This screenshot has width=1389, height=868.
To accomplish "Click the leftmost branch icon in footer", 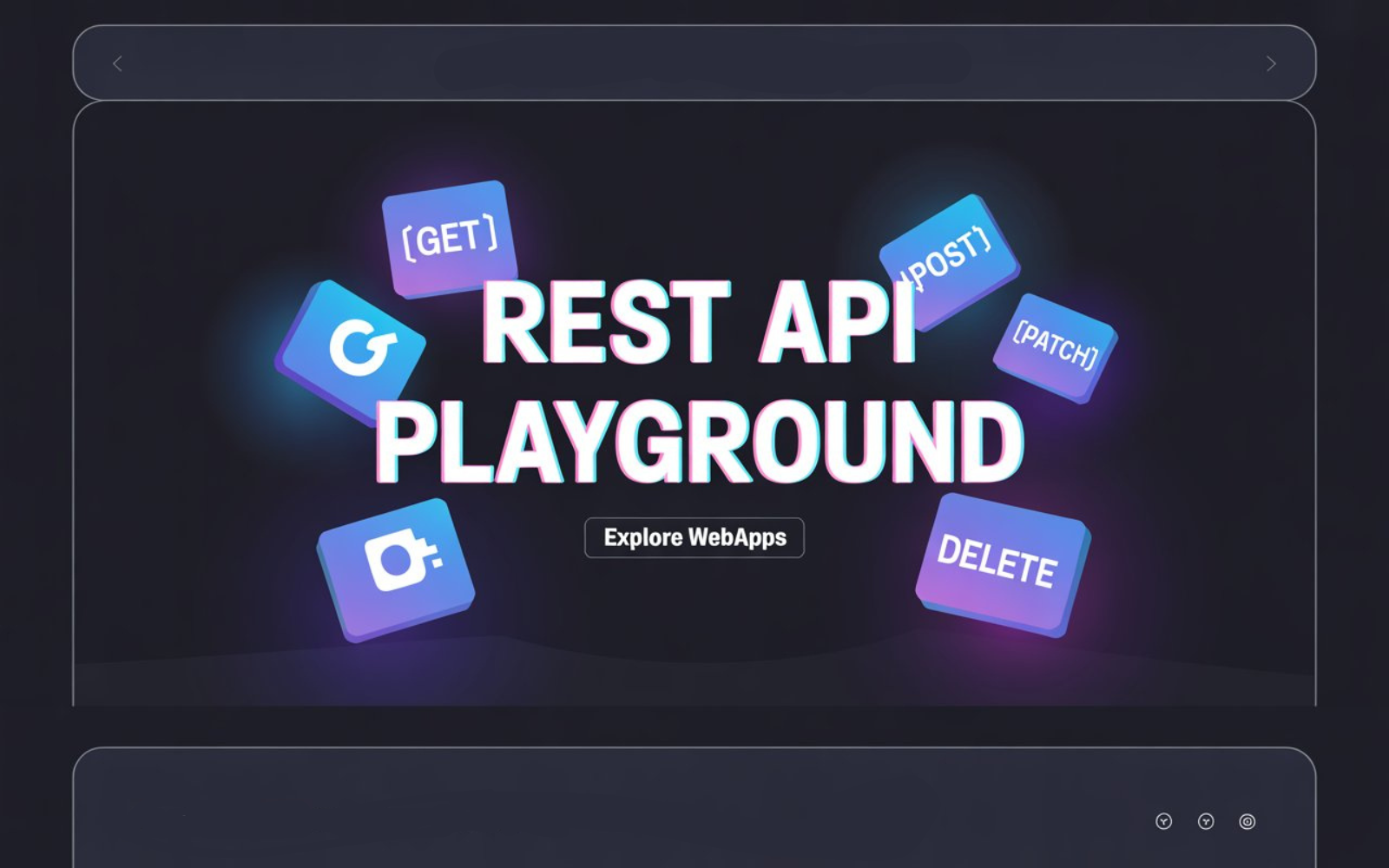I will (x=1163, y=821).
